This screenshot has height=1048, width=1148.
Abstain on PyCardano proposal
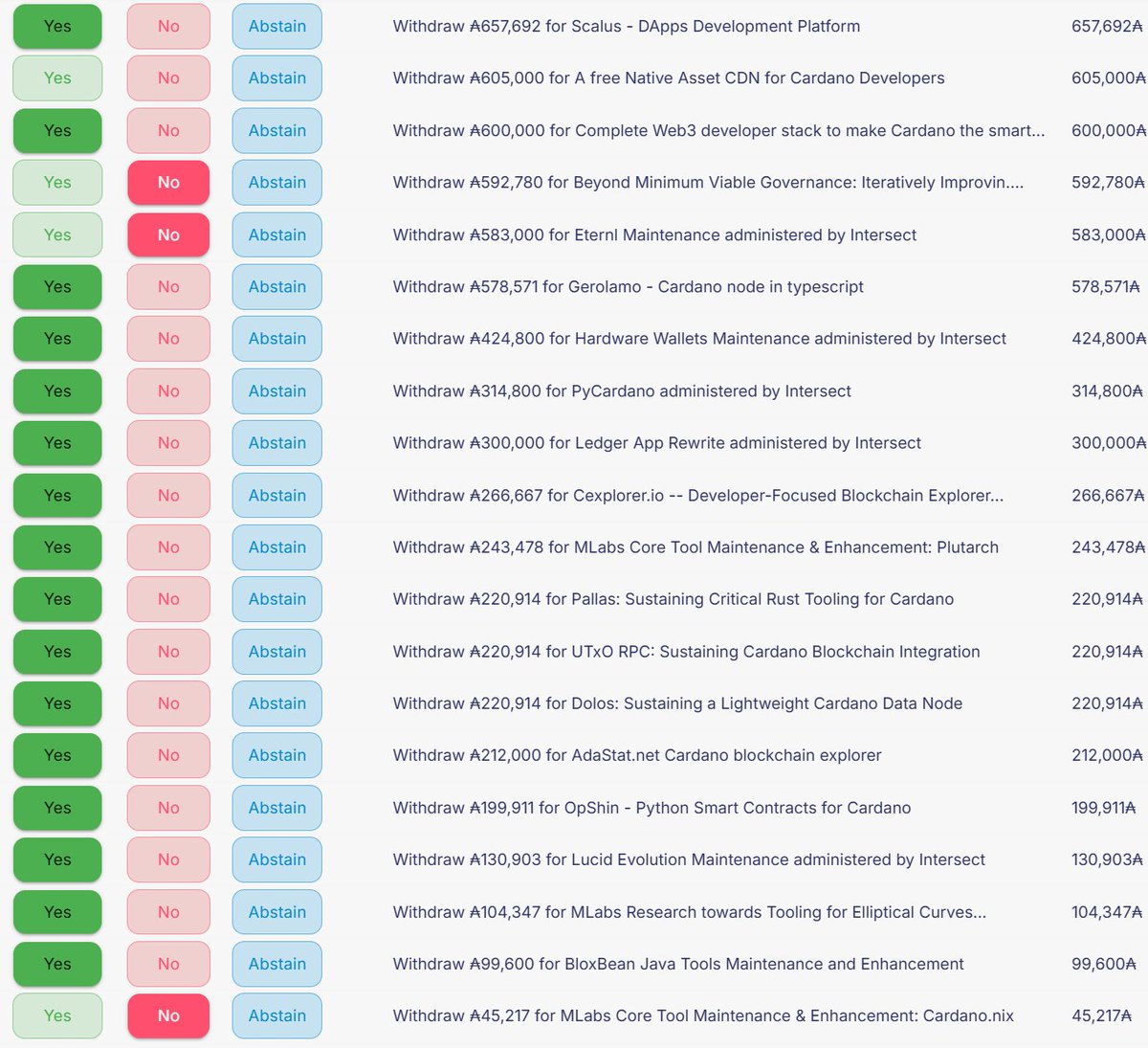point(277,391)
